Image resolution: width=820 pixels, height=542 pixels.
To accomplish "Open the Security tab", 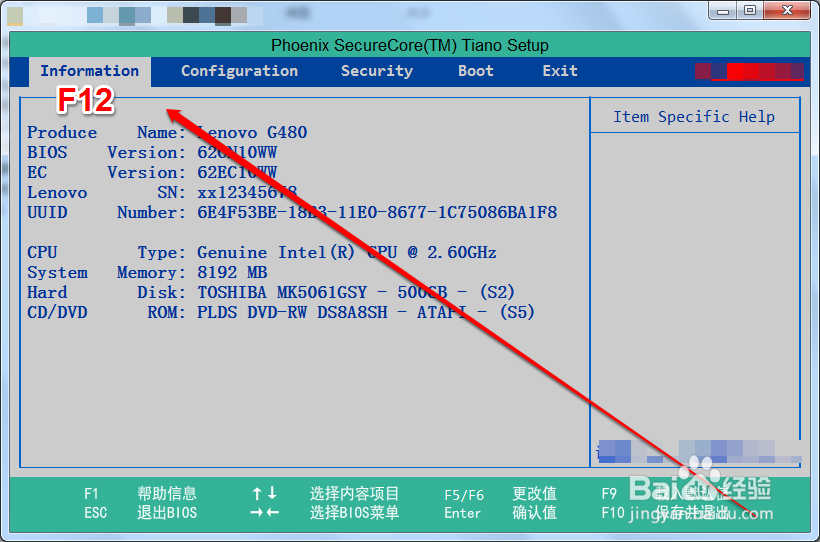I will pyautogui.click(x=377, y=71).
